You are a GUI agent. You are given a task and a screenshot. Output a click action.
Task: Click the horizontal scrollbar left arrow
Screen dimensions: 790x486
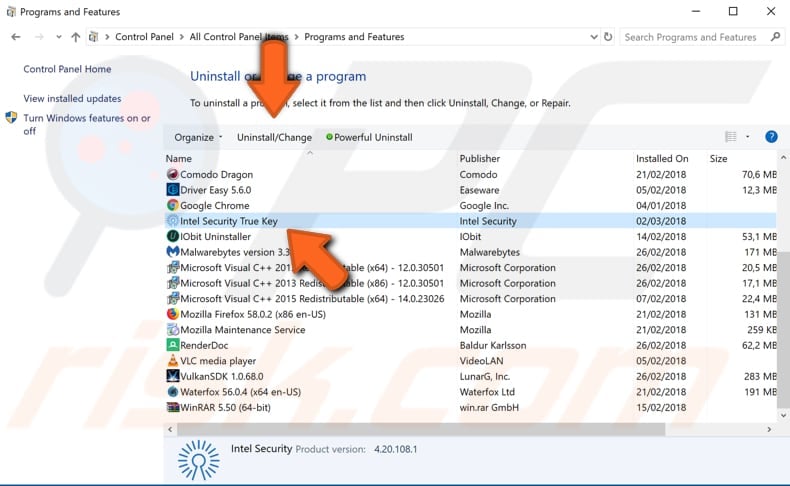(x=170, y=429)
